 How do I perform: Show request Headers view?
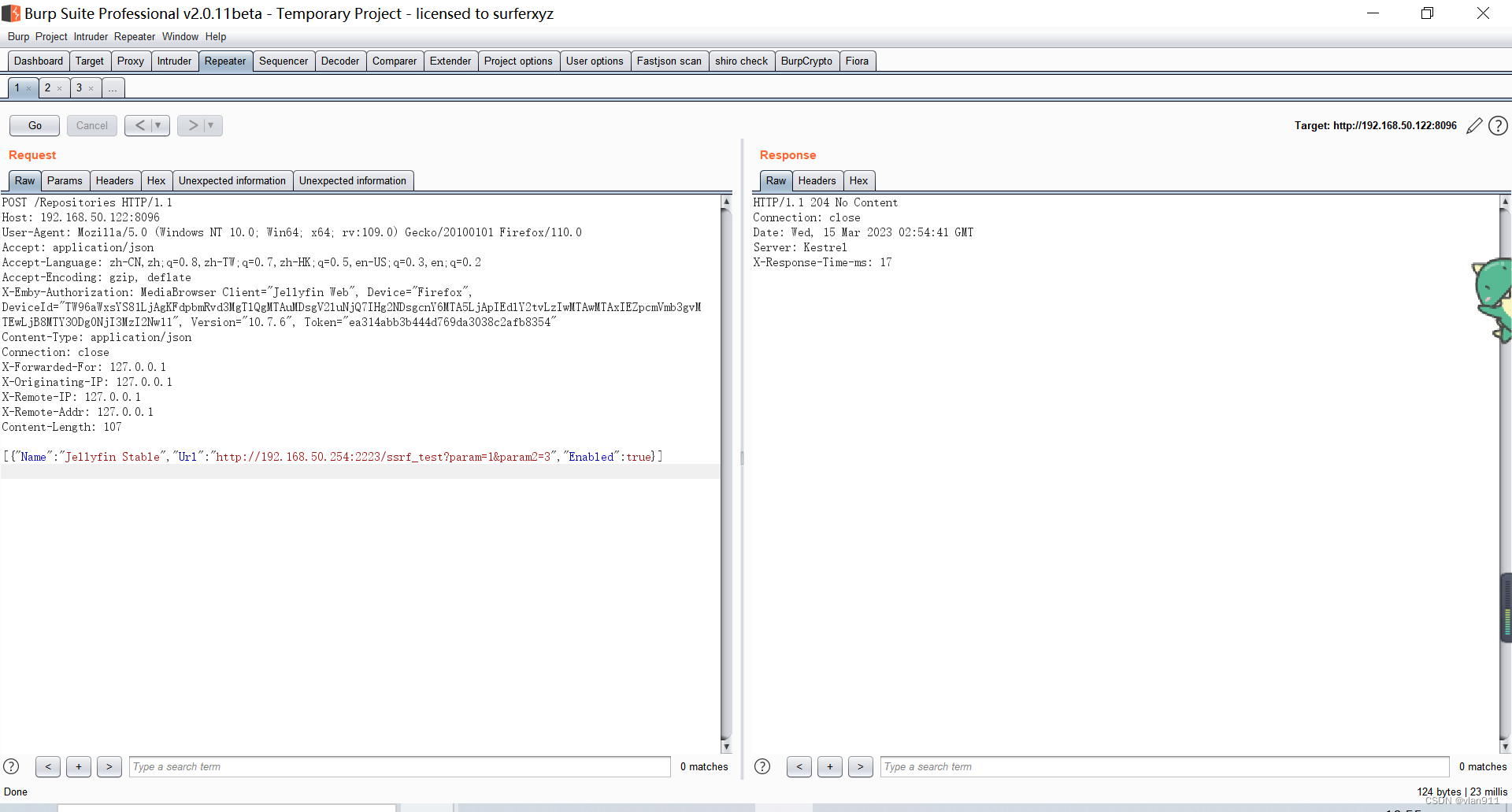tap(115, 180)
